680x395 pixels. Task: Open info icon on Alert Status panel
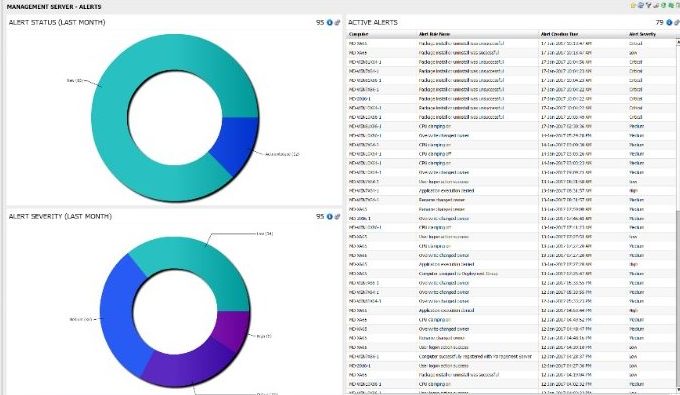pos(330,23)
